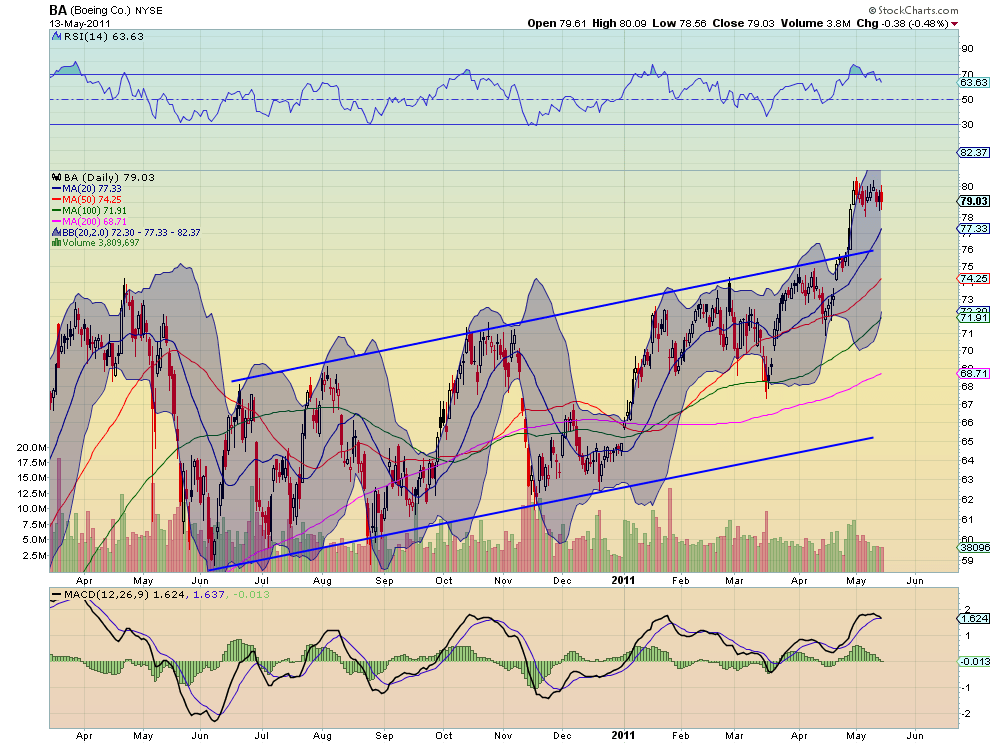Click the "-2" MACD axis label
This screenshot has width=990, height=744.
[966, 713]
